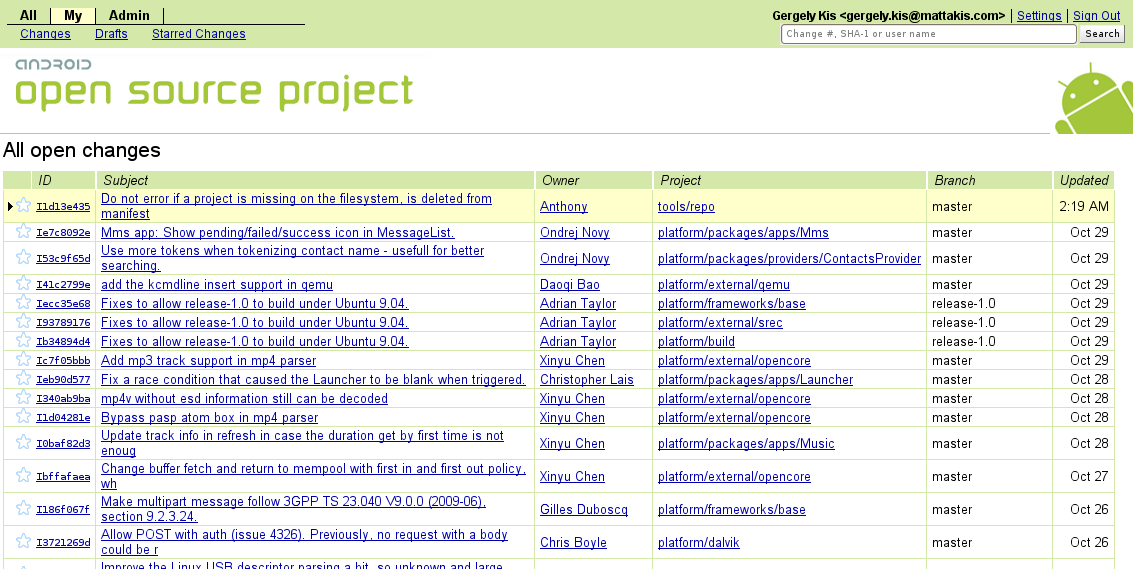Viewport: 1133px width, 569px height.
Task: Switch to the My tab
Action: pos(73,15)
